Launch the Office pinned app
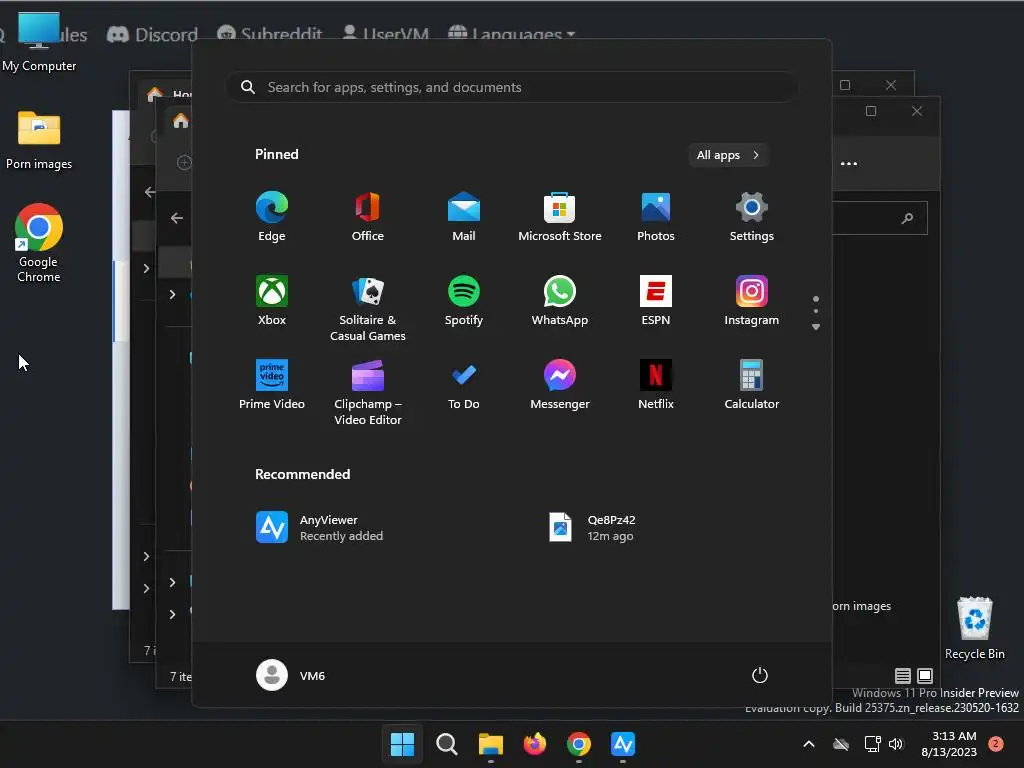Image resolution: width=1024 pixels, height=768 pixels. [x=368, y=217]
